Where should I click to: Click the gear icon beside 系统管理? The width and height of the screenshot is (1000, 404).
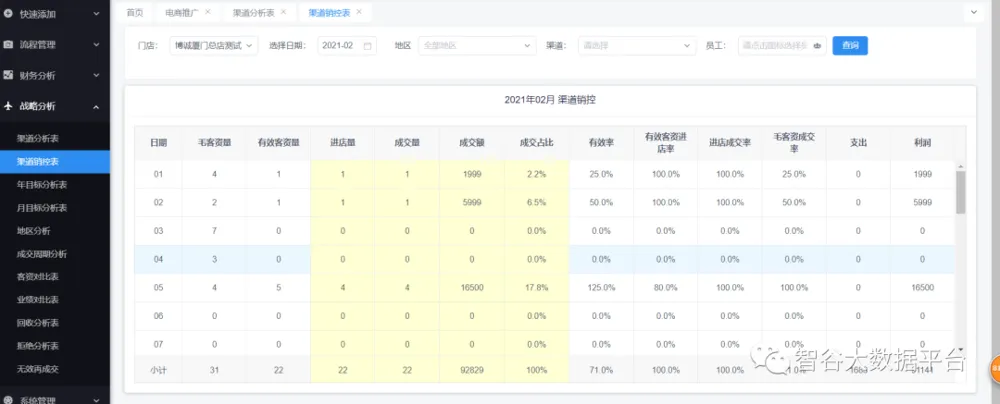(x=9, y=399)
